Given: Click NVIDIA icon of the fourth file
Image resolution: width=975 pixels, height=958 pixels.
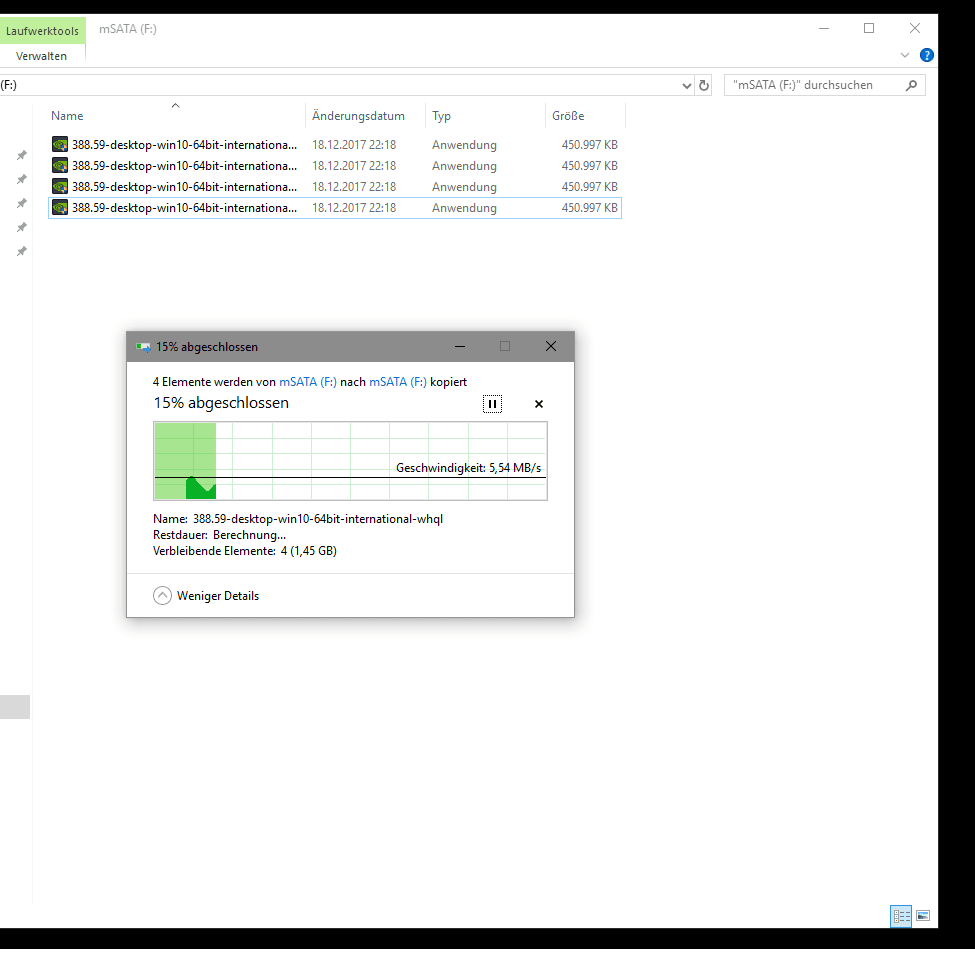Looking at the screenshot, I should point(60,208).
